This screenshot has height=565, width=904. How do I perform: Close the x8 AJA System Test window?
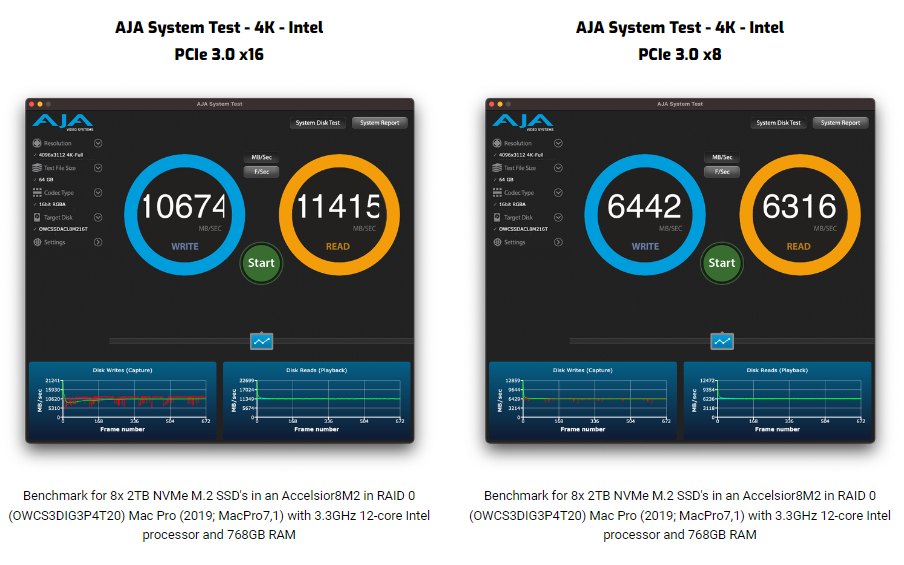click(492, 104)
